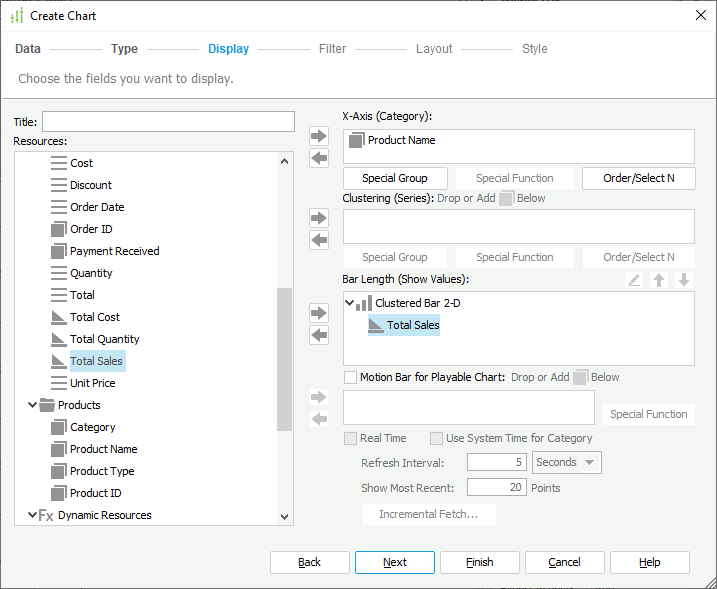Click the Total Cost aggregation icon

[x=59, y=317]
